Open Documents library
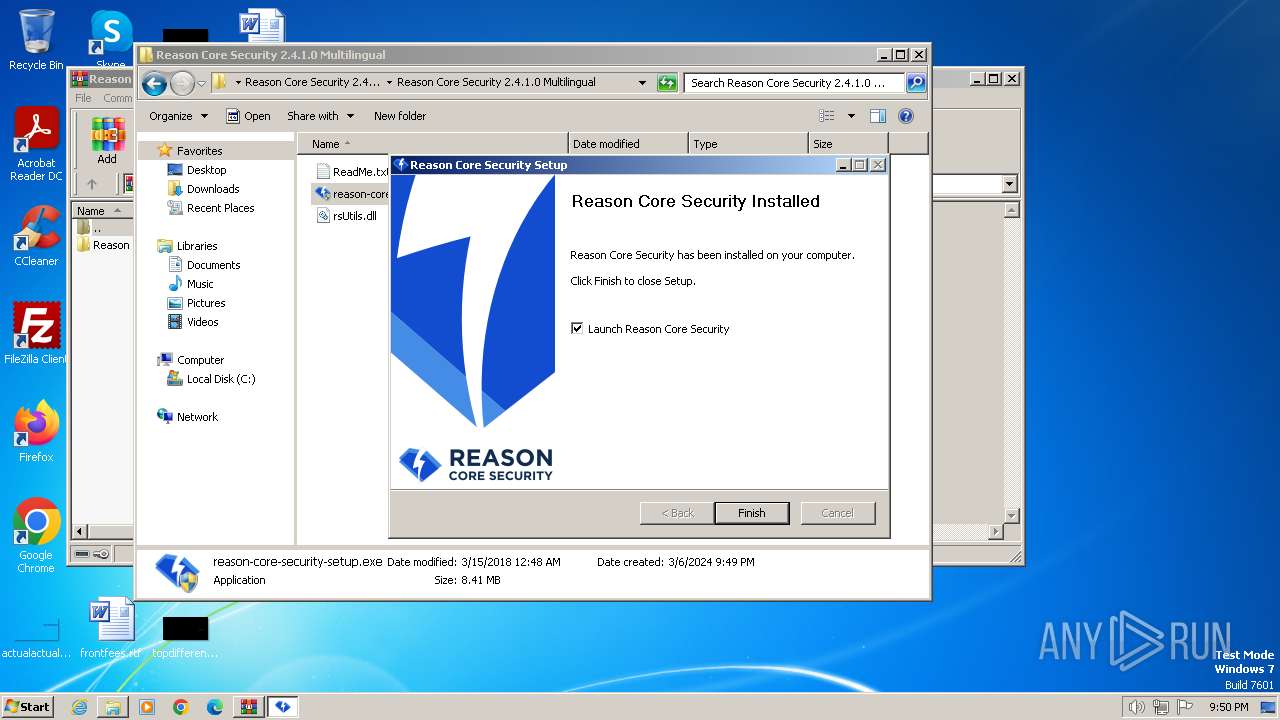 pos(213,265)
